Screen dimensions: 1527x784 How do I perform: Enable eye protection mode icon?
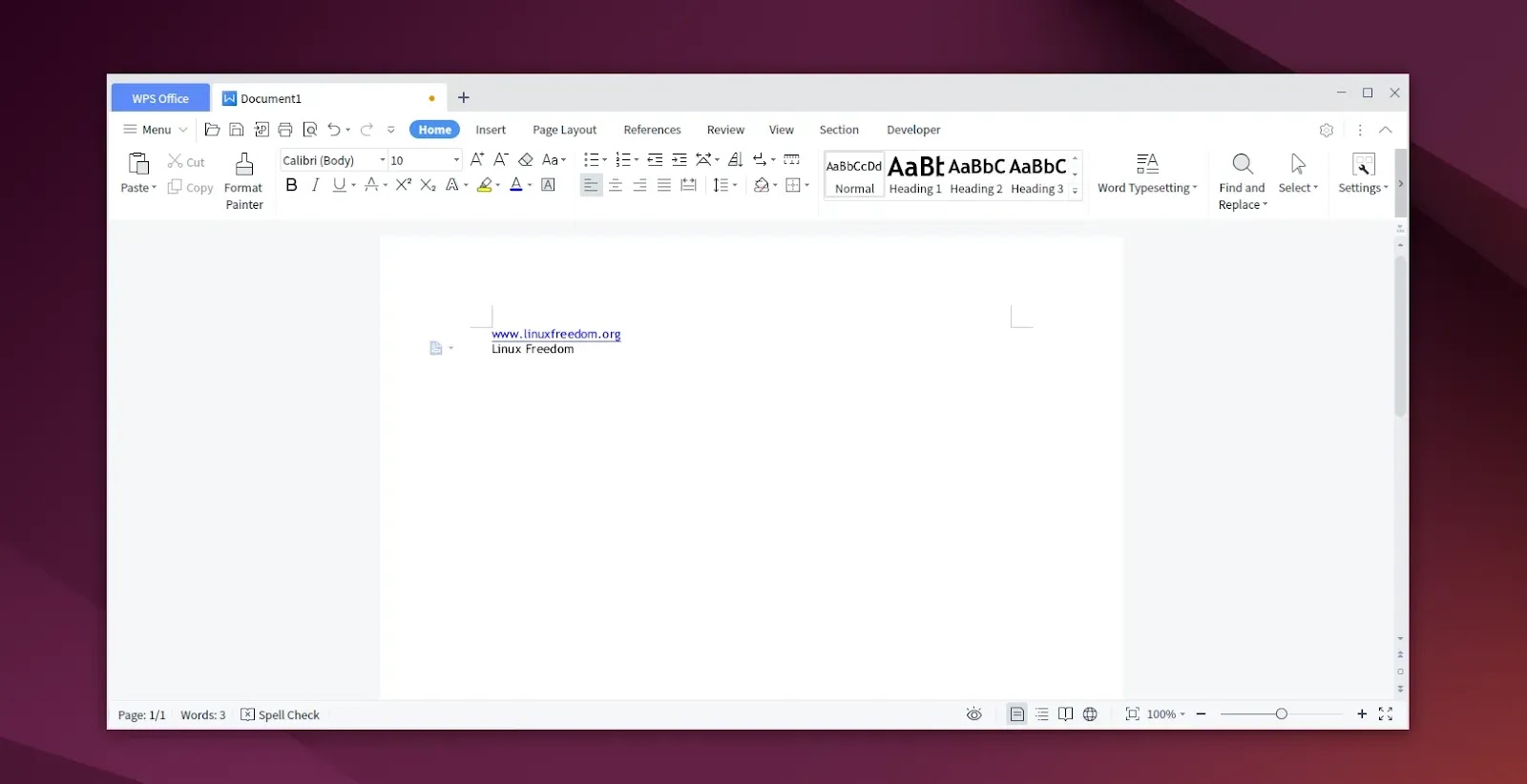[973, 713]
